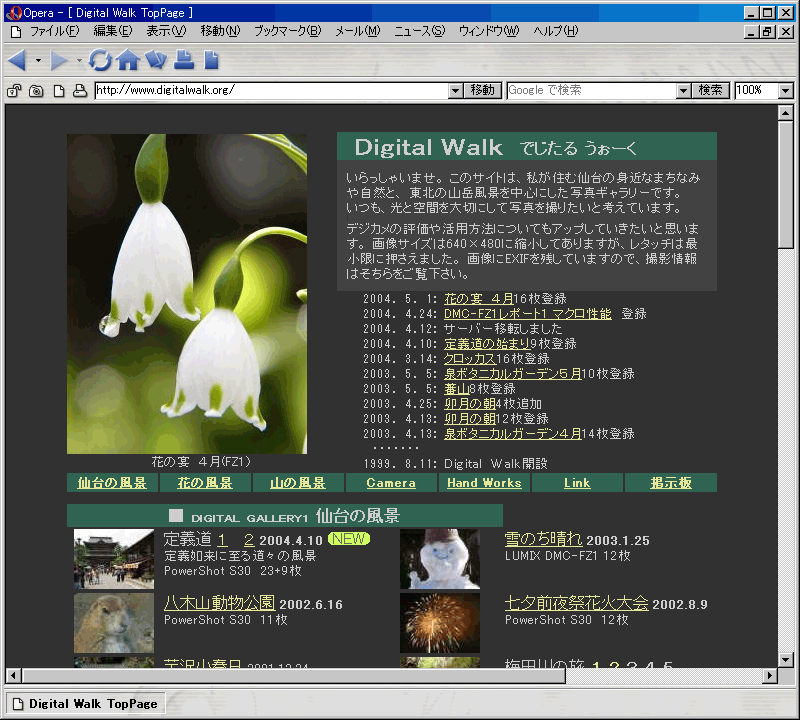Reload the page with refresh icon
Viewport: 800px width, 720px height.
pyautogui.click(x=100, y=60)
